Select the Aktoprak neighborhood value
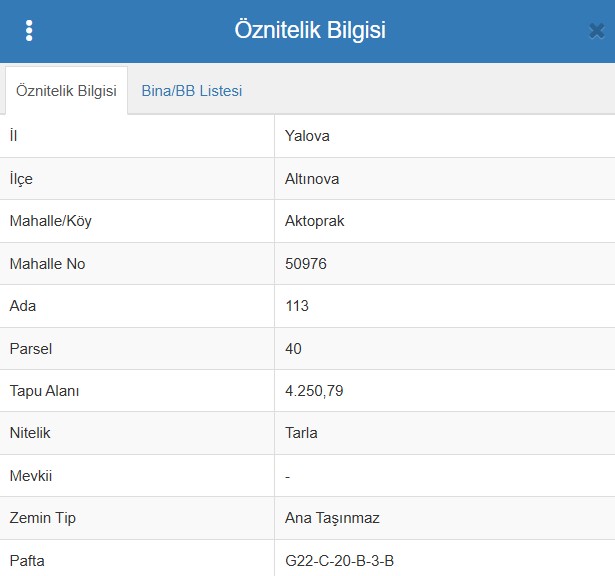The image size is (615, 576). [315, 221]
